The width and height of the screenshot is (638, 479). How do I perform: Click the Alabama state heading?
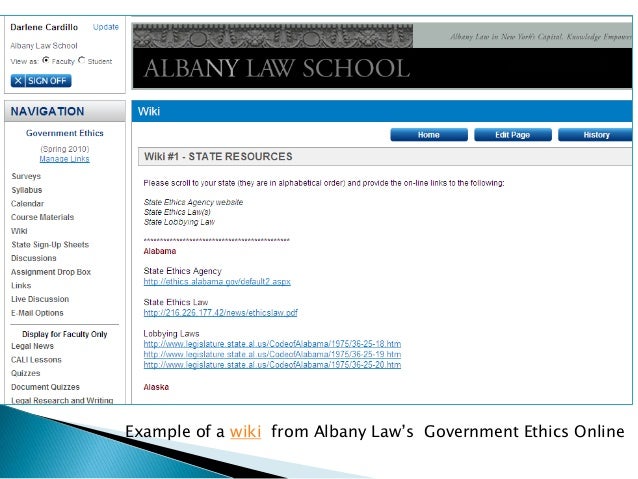160,251
